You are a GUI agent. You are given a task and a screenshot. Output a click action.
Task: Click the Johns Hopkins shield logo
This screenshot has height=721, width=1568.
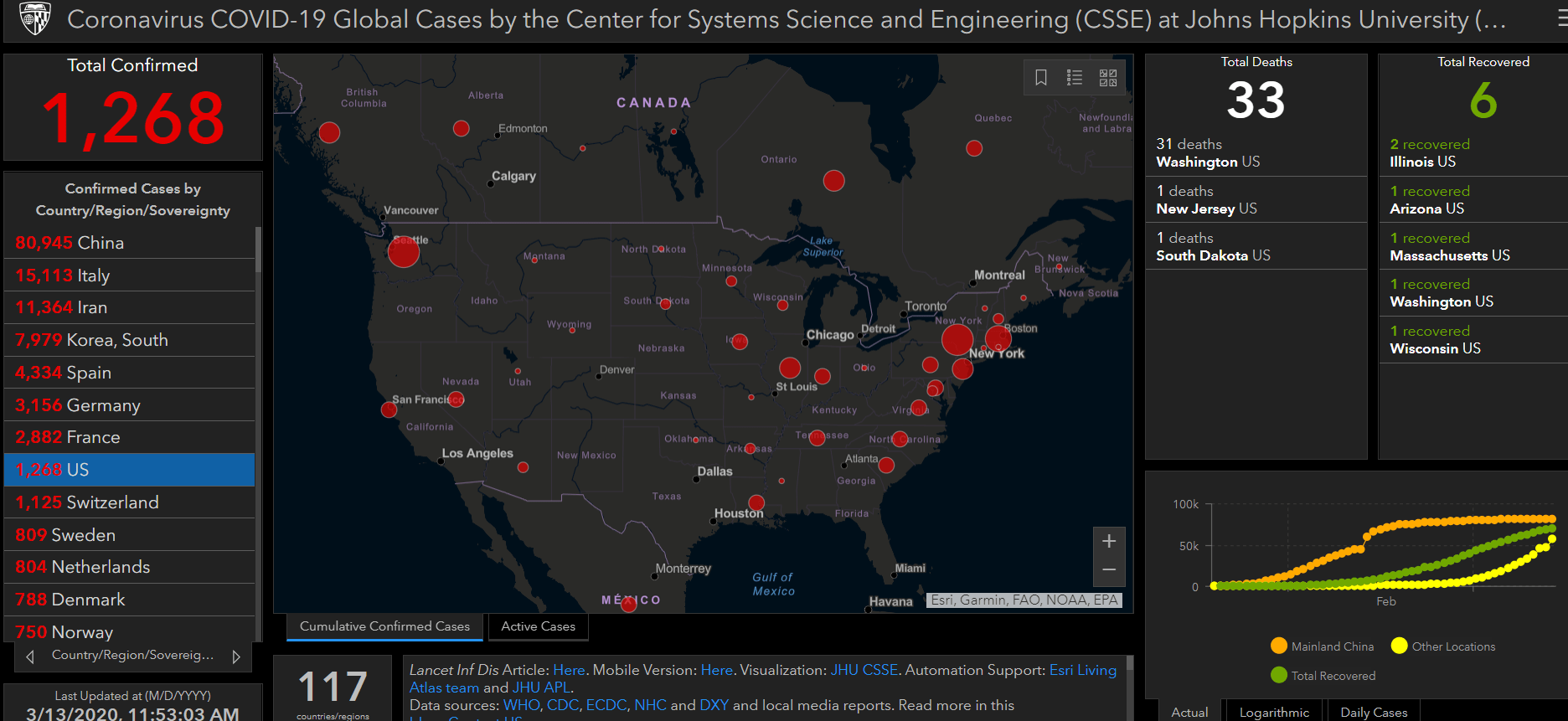[34, 18]
